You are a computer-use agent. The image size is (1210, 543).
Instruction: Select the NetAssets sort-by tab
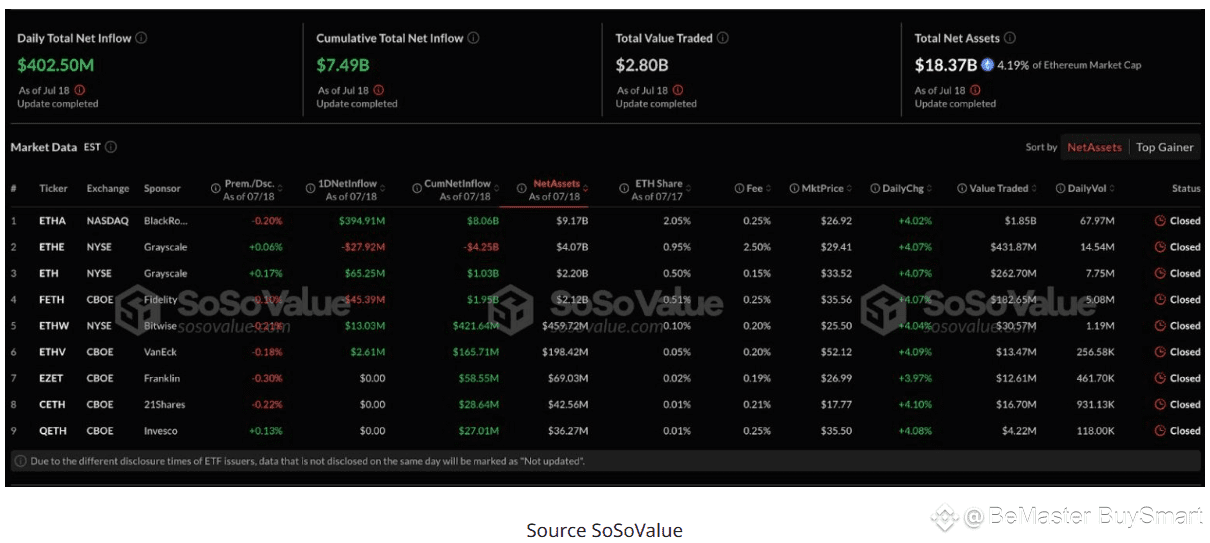pyautogui.click(x=1094, y=147)
